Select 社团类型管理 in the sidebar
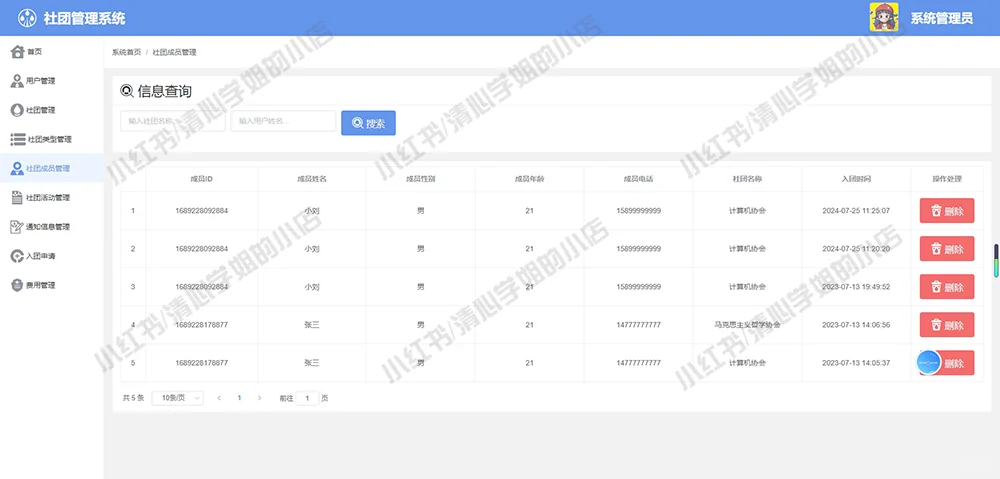 [x=52, y=140]
